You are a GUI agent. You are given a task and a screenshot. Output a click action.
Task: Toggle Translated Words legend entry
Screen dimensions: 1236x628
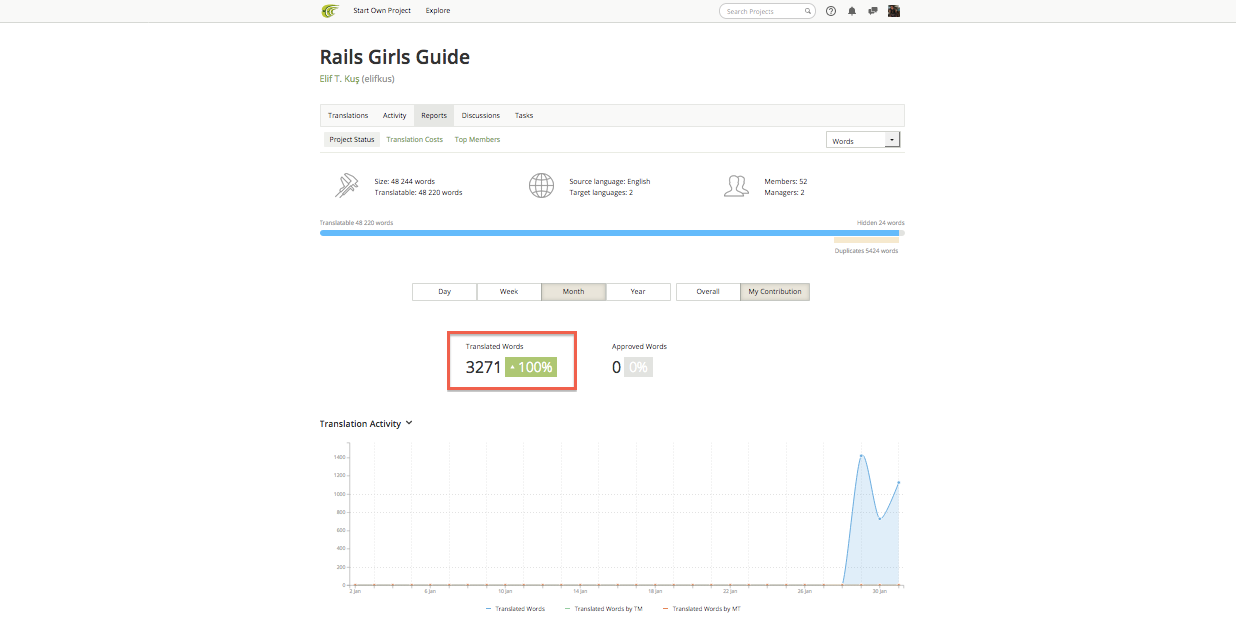(516, 609)
